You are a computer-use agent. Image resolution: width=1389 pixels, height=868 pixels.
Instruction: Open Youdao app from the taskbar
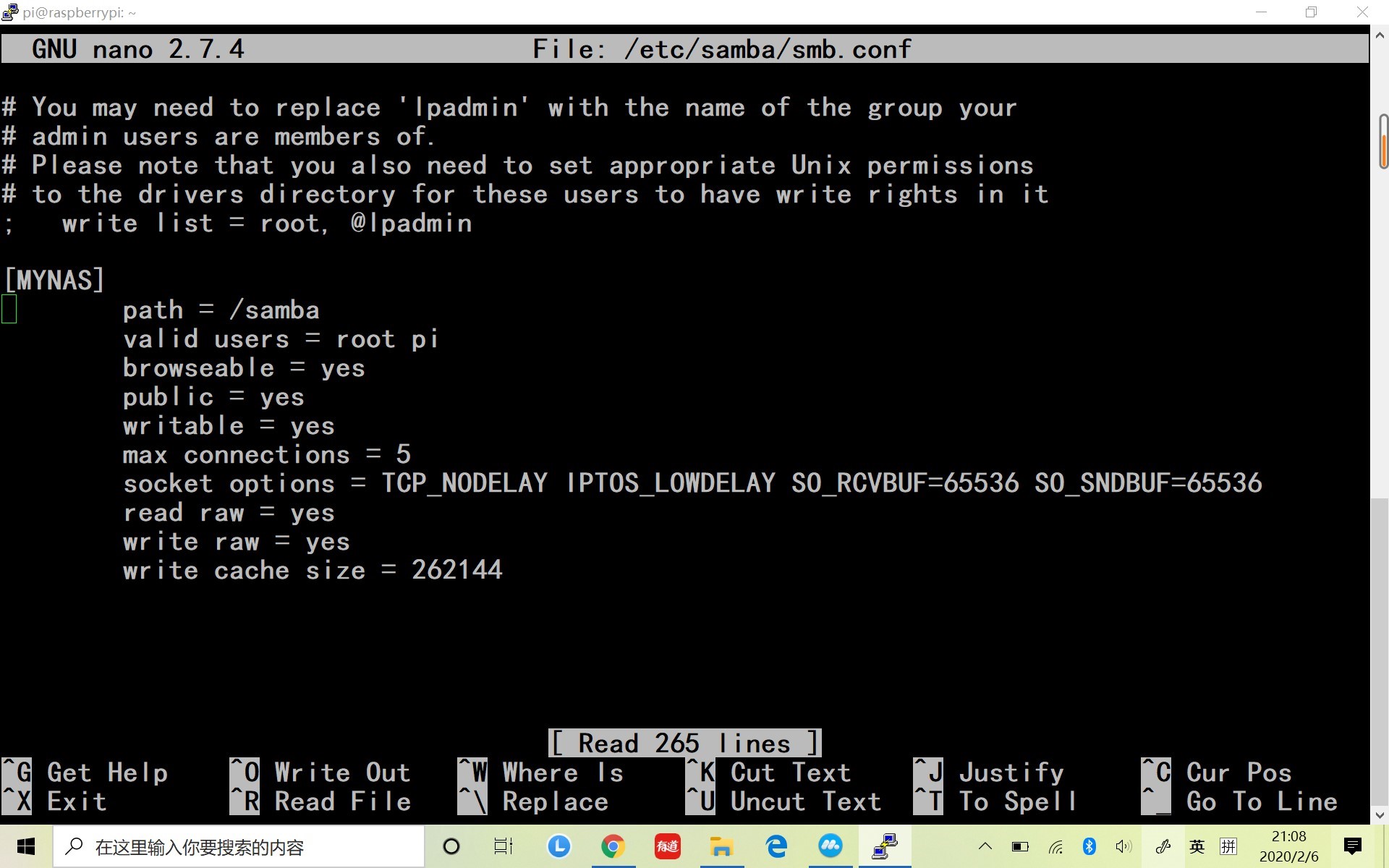point(667,846)
